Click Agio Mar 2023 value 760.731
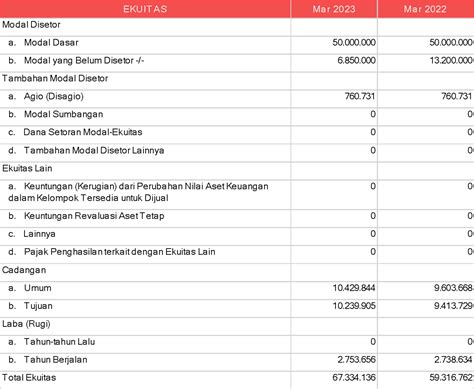This screenshot has height=389, width=474. click(x=360, y=96)
